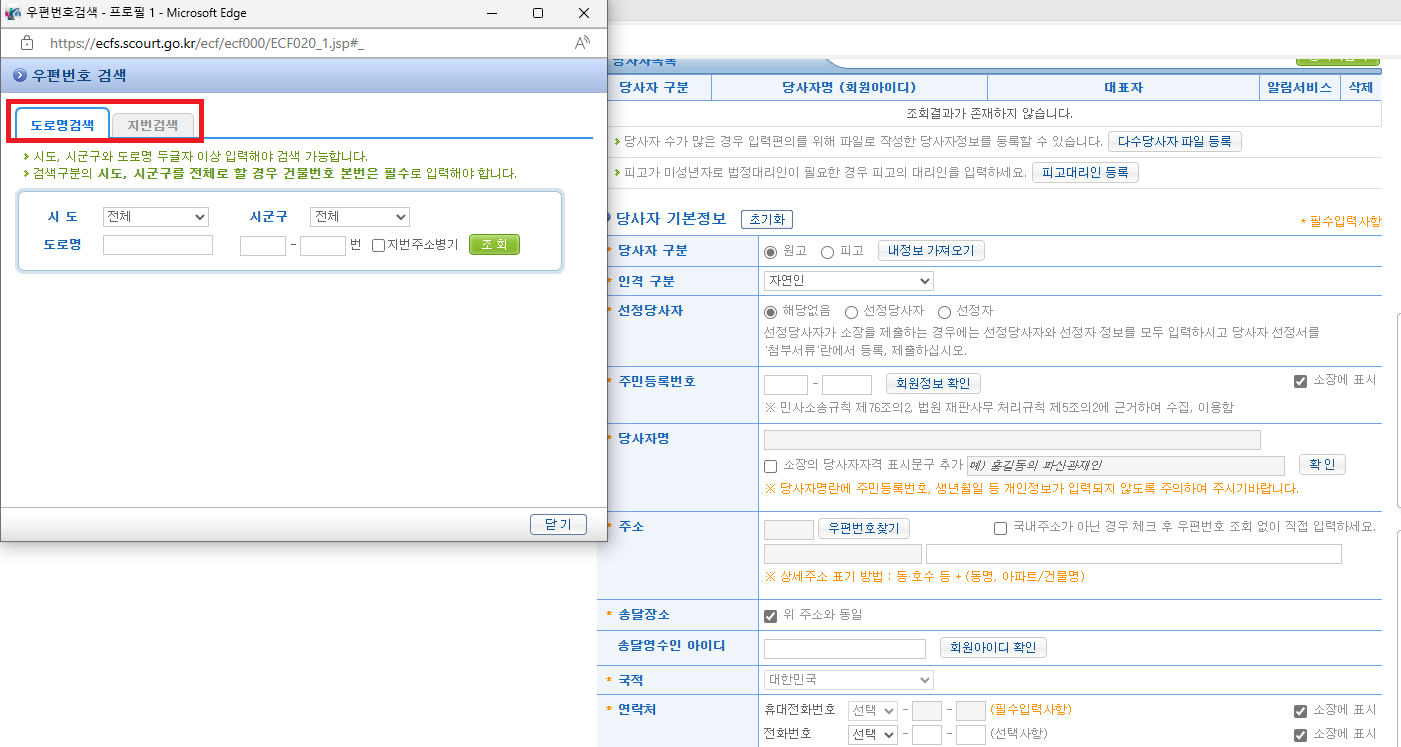Viewport: 1401px width, 747px height.
Task: Open the 국적 dropdown
Action: point(848,680)
